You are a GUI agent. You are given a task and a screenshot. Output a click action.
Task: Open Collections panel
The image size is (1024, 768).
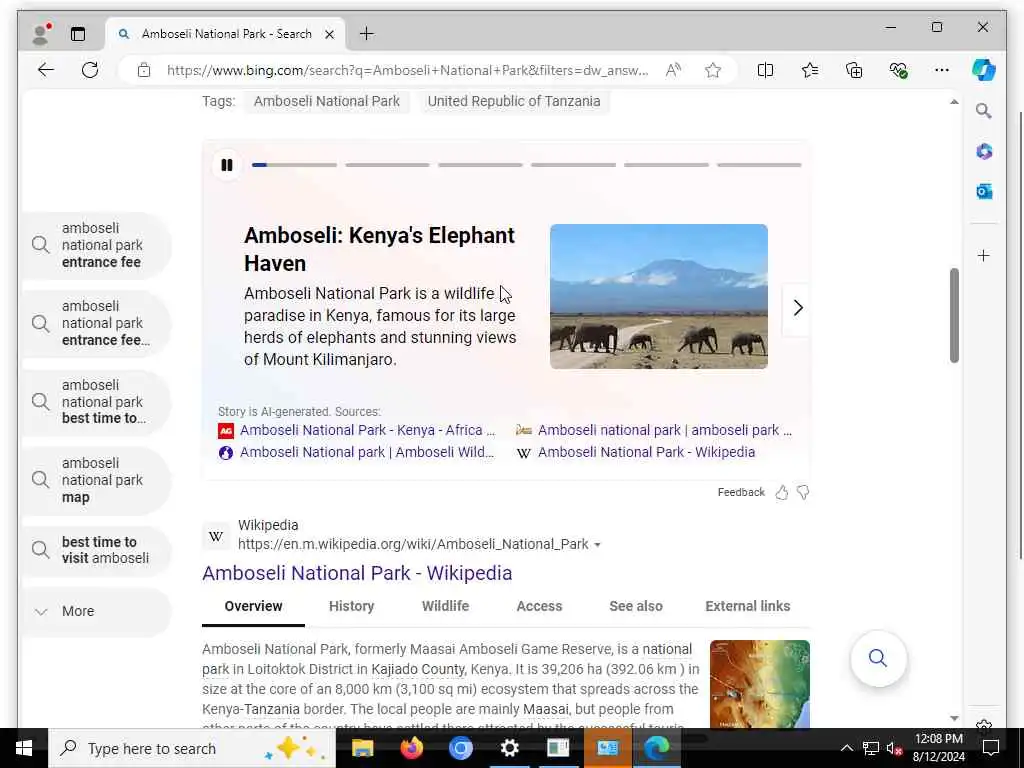(854, 70)
